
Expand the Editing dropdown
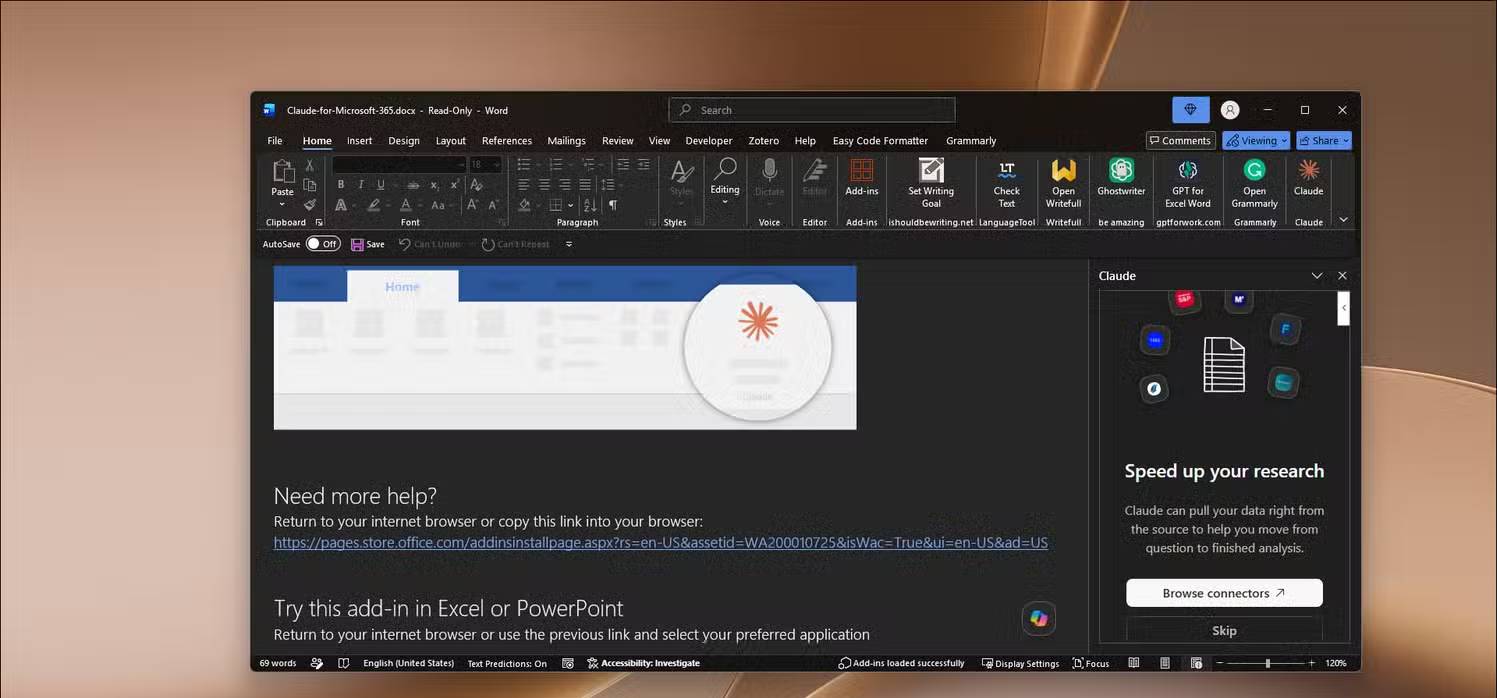pyautogui.click(x=725, y=180)
